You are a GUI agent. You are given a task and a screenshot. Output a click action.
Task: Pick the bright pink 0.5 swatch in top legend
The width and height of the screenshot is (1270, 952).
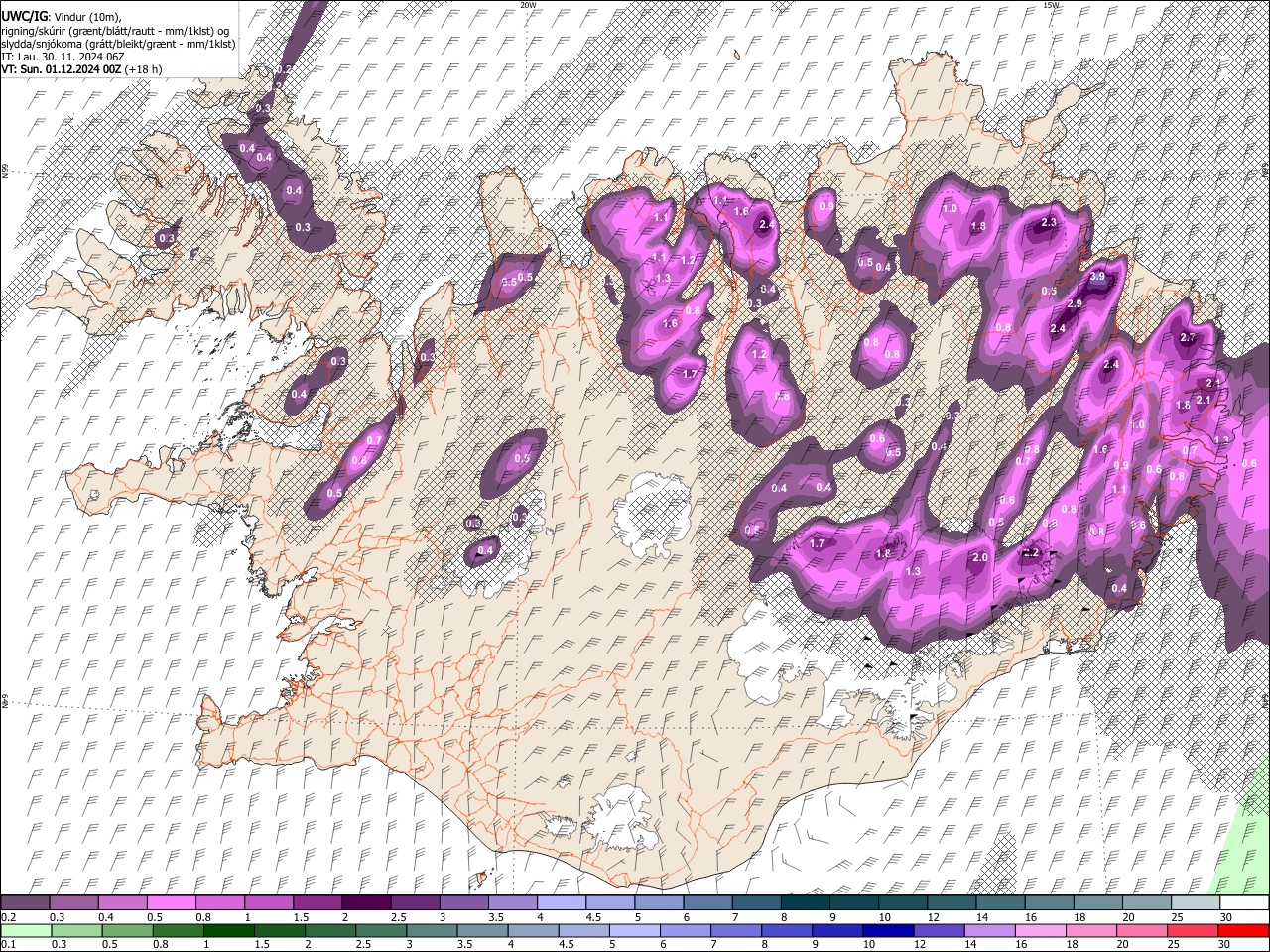[171, 902]
